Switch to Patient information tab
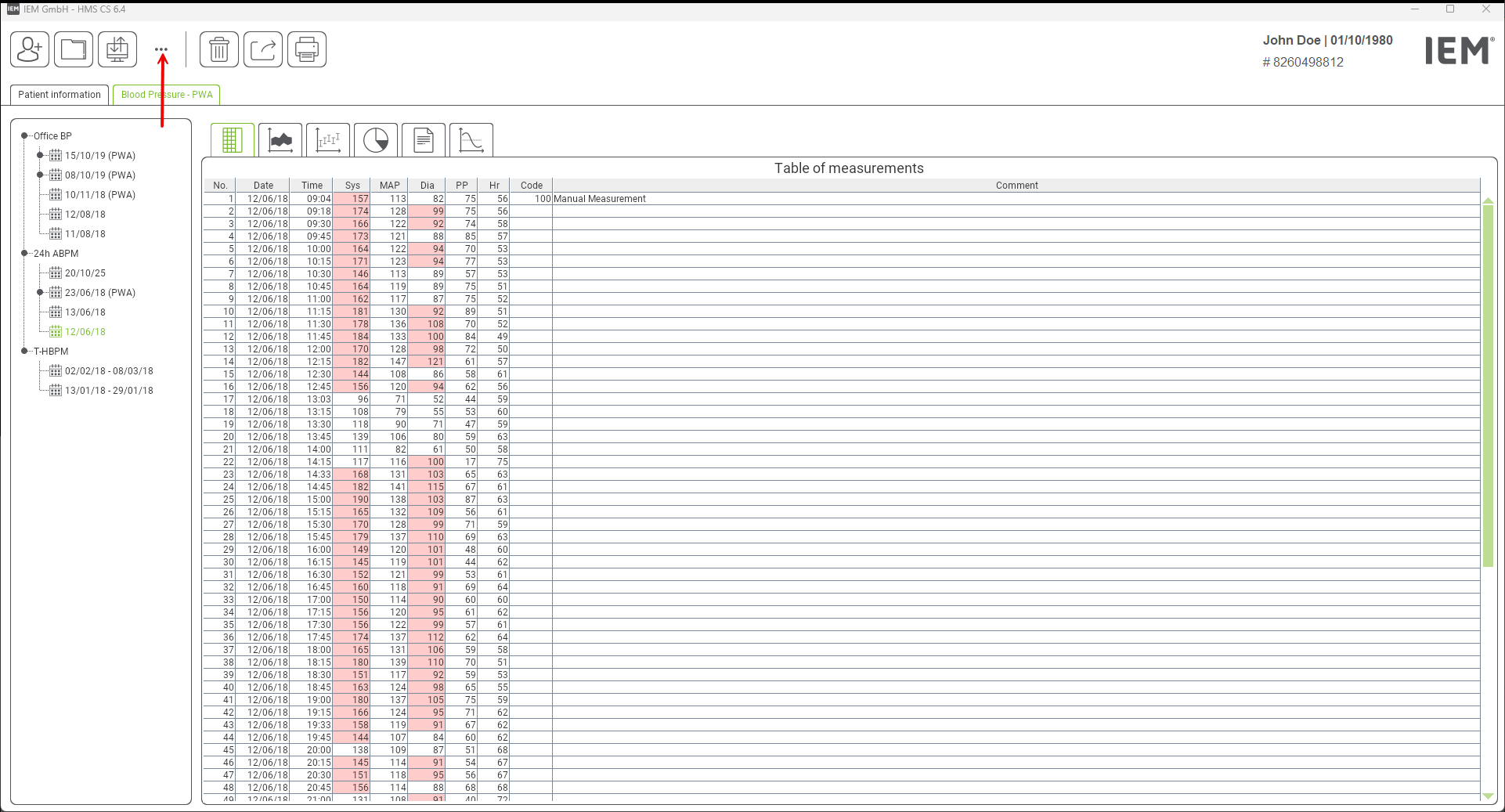This screenshot has width=1505, height=812. (x=60, y=95)
